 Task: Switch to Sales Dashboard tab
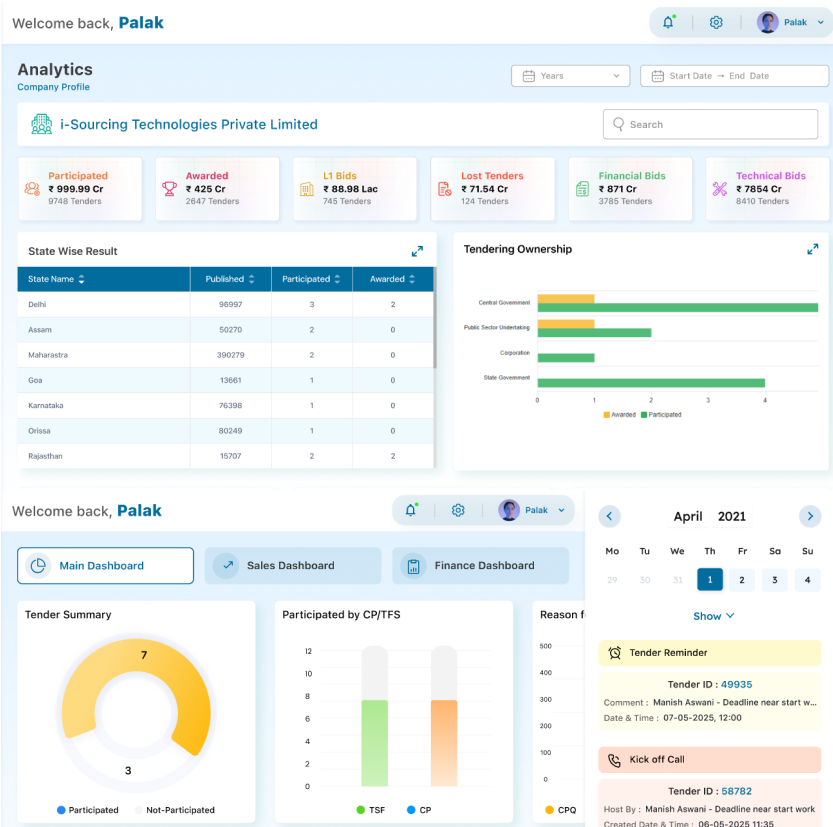pyautogui.click(x=292, y=566)
